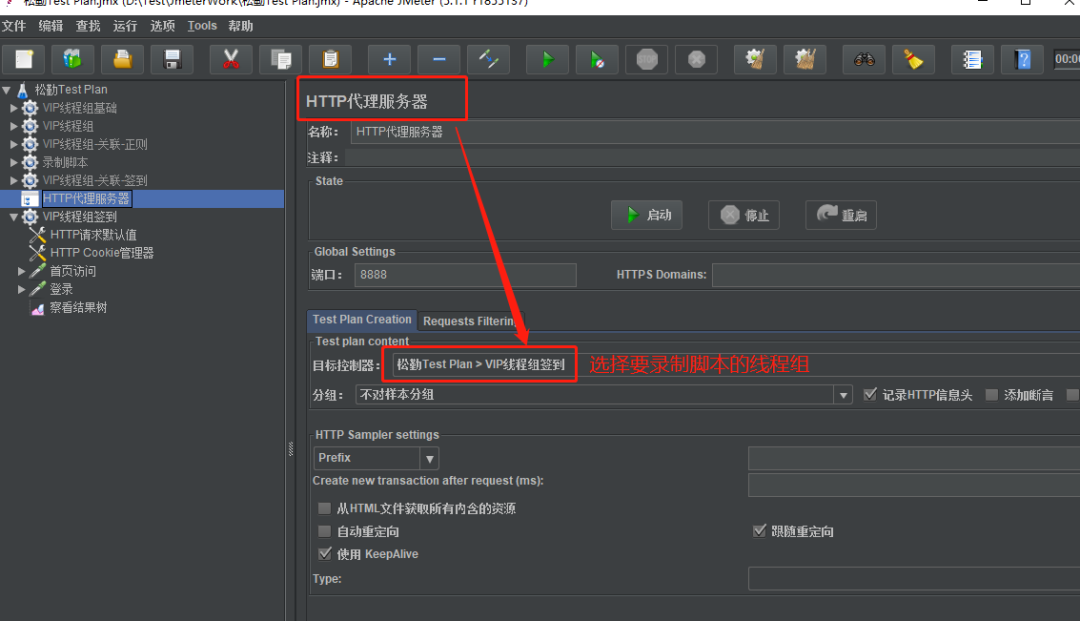Click the New test plan toolbar icon

24,59
